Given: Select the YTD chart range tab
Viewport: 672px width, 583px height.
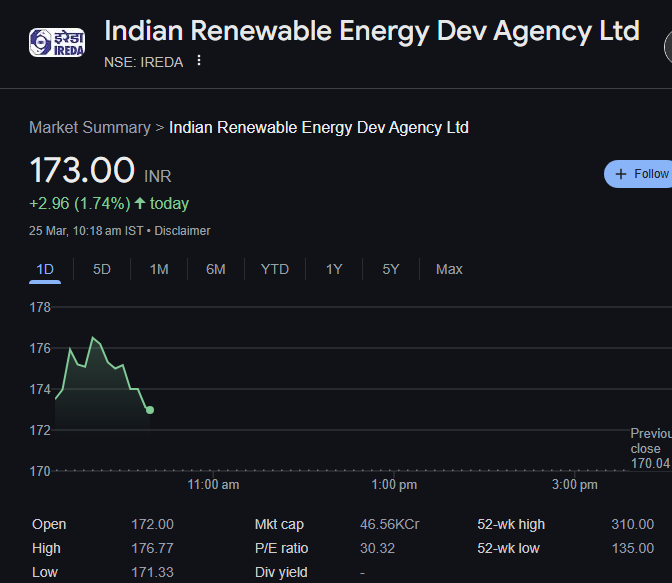Looking at the screenshot, I should pyautogui.click(x=275, y=269).
